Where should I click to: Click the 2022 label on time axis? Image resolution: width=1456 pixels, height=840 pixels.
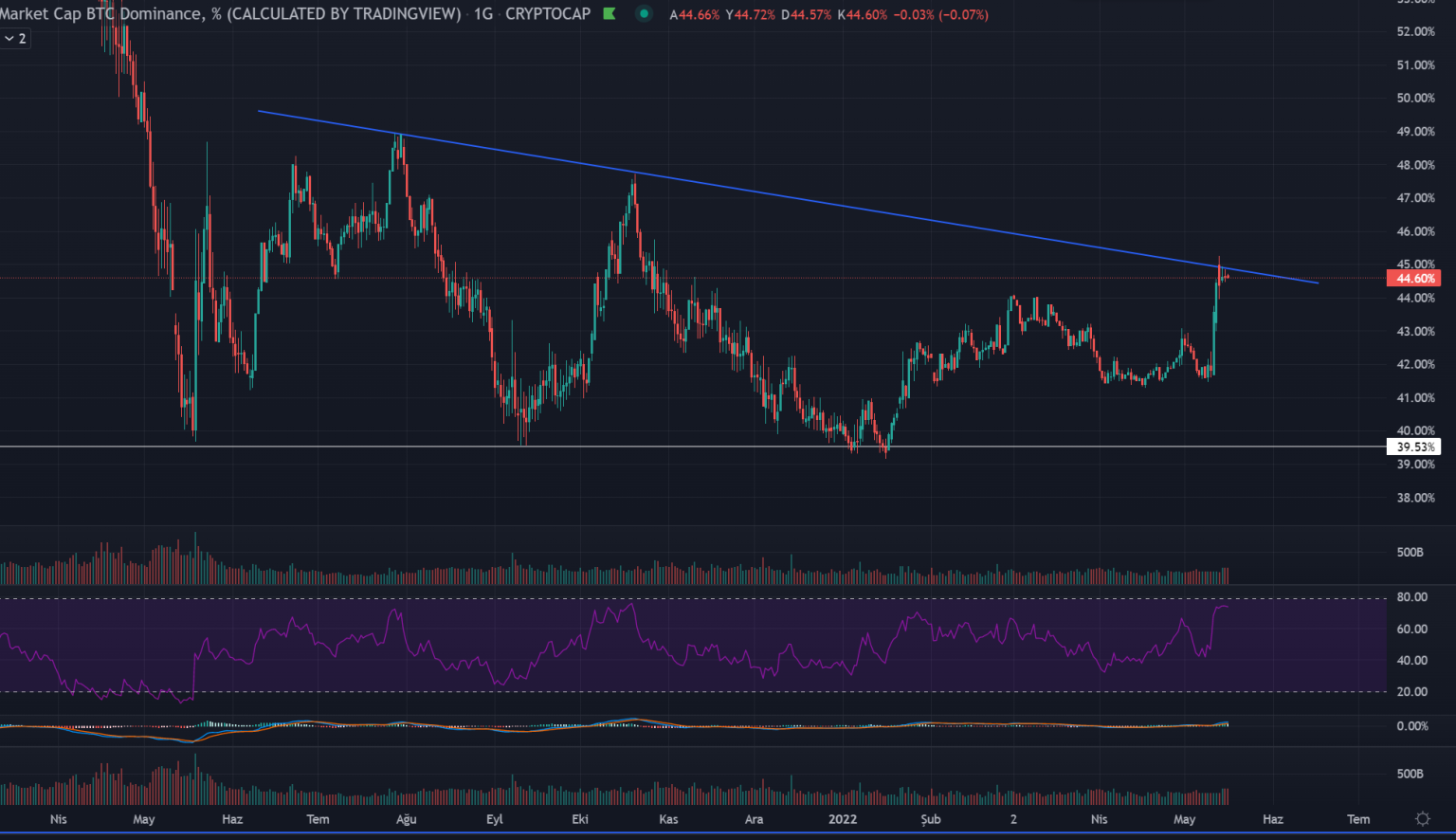842,820
